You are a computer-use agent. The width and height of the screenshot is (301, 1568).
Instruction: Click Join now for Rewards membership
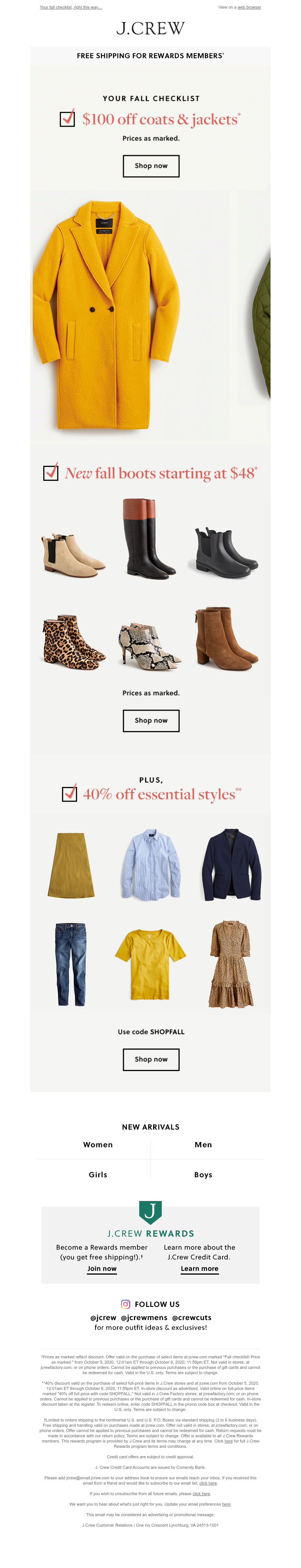coord(102,1269)
